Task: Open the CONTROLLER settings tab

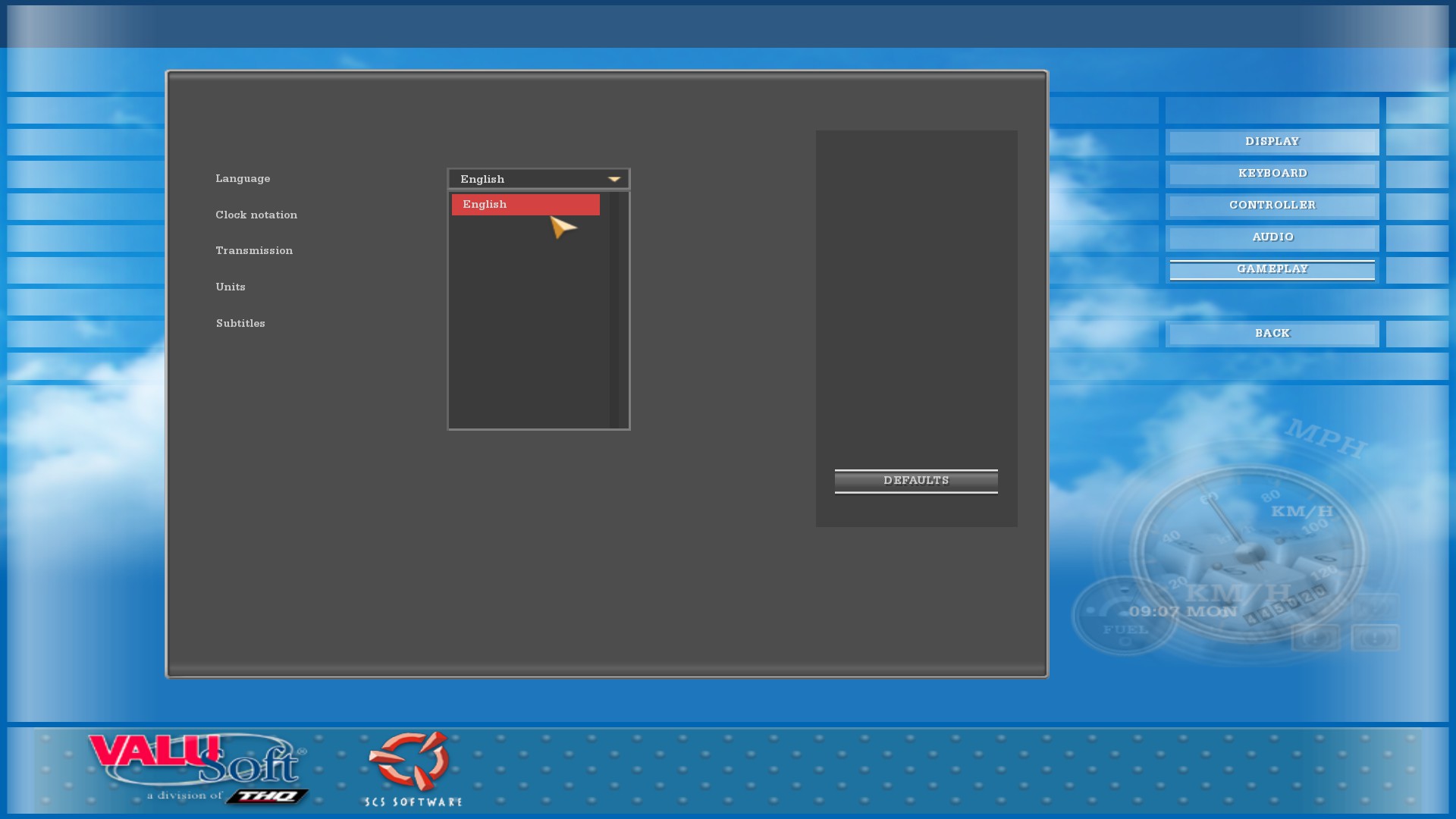Action: 1272,206
